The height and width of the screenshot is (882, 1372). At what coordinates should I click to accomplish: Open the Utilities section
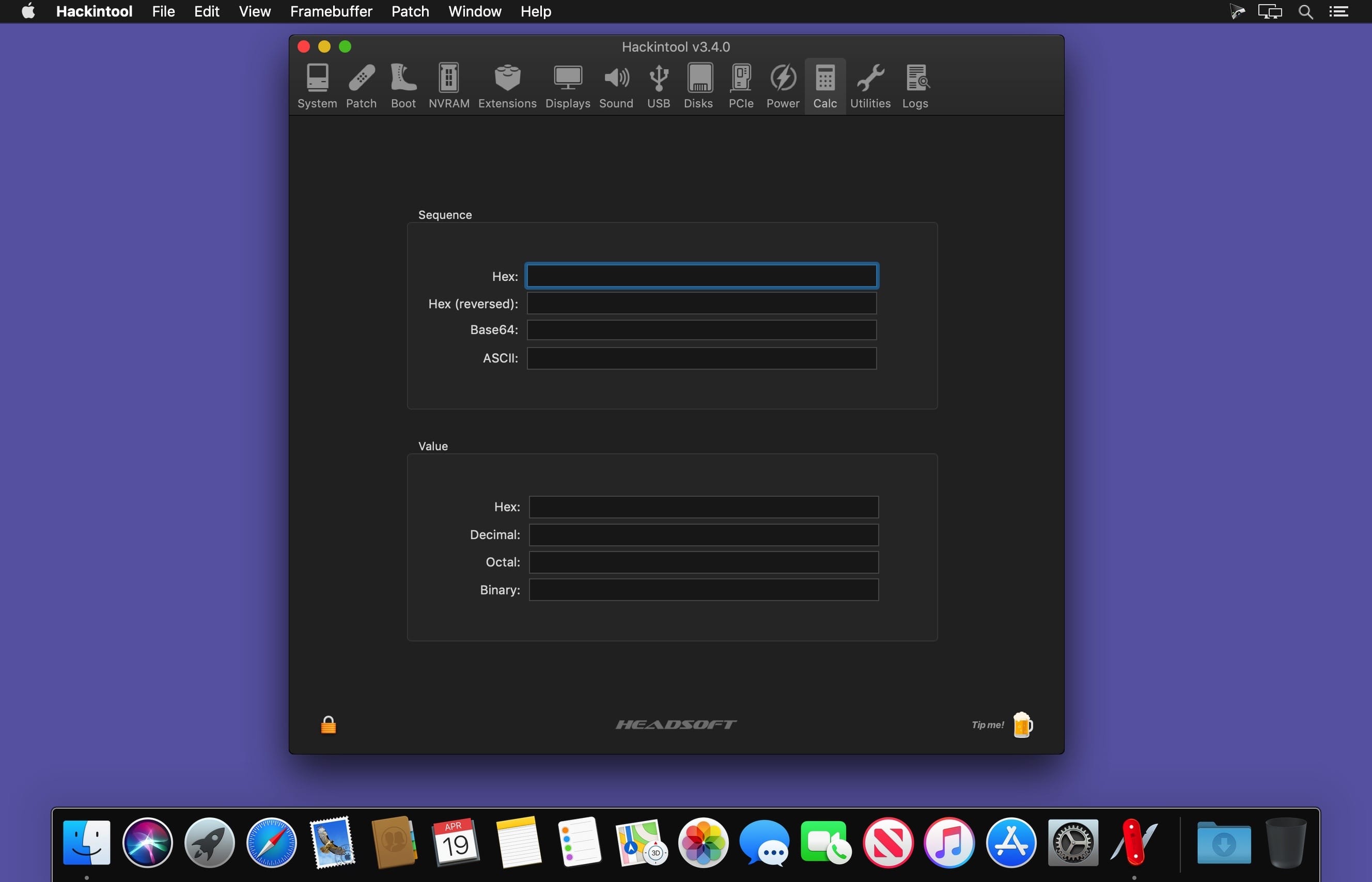point(870,86)
